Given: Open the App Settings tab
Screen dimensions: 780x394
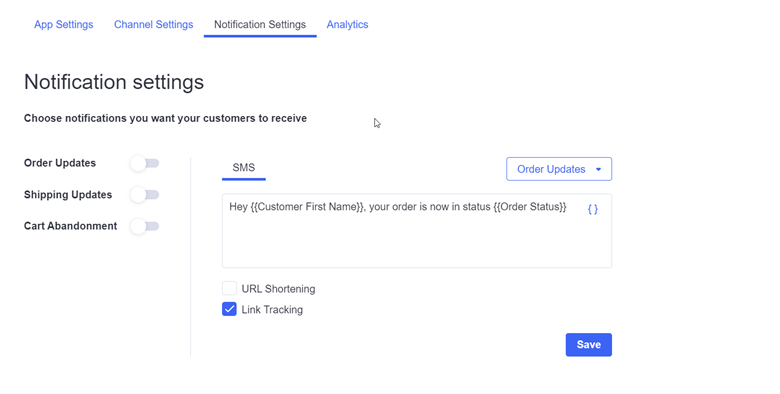Looking at the screenshot, I should pos(64,24).
